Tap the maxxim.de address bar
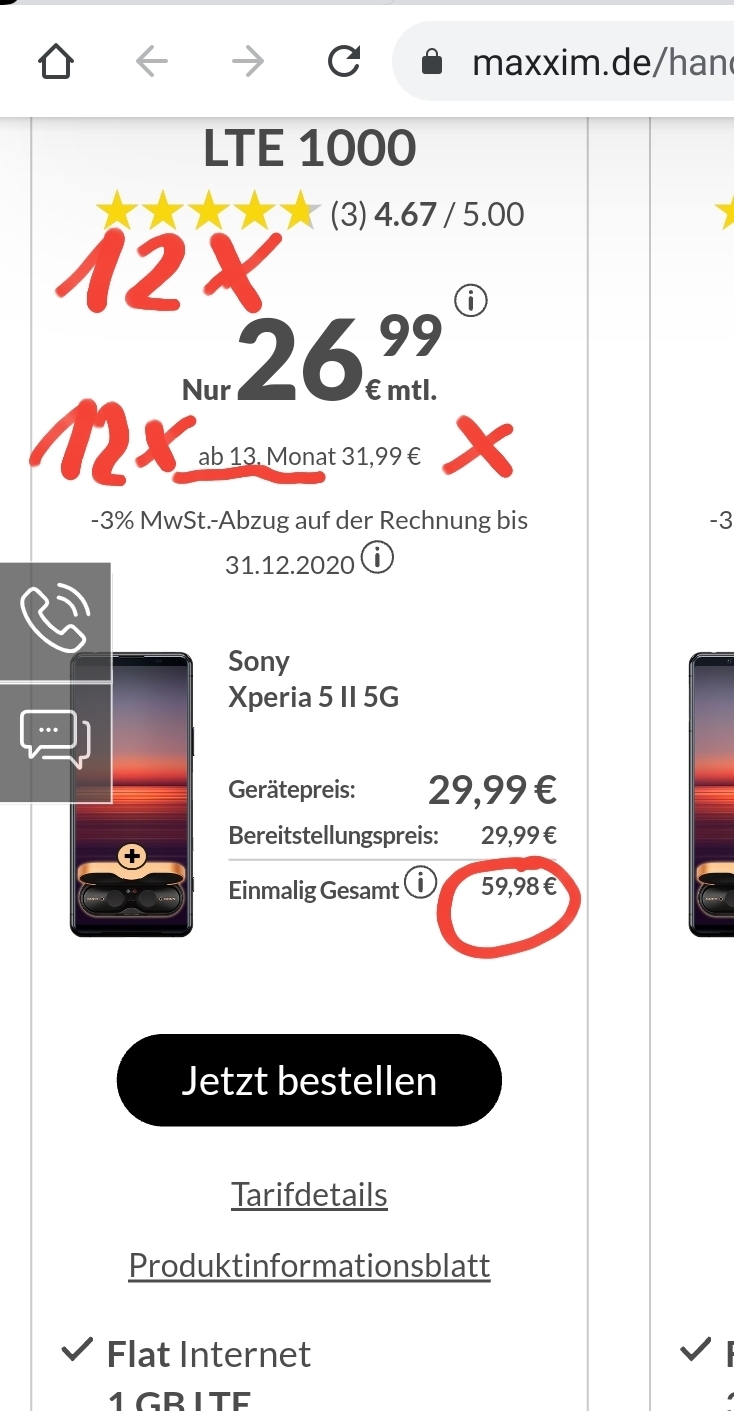Image resolution: width=734 pixels, height=1411 pixels. tap(565, 64)
